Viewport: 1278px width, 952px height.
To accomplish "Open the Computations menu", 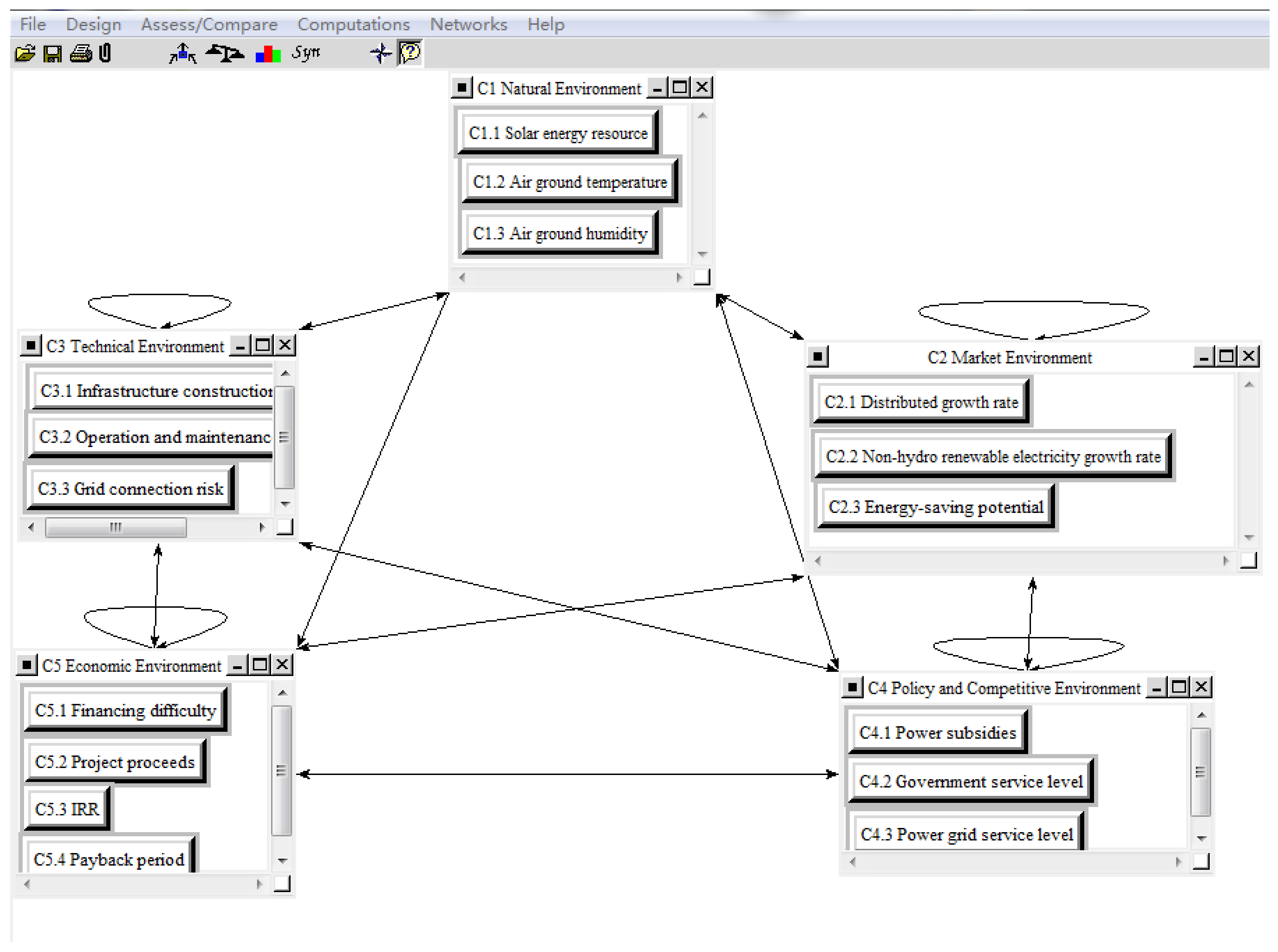I will 353,24.
